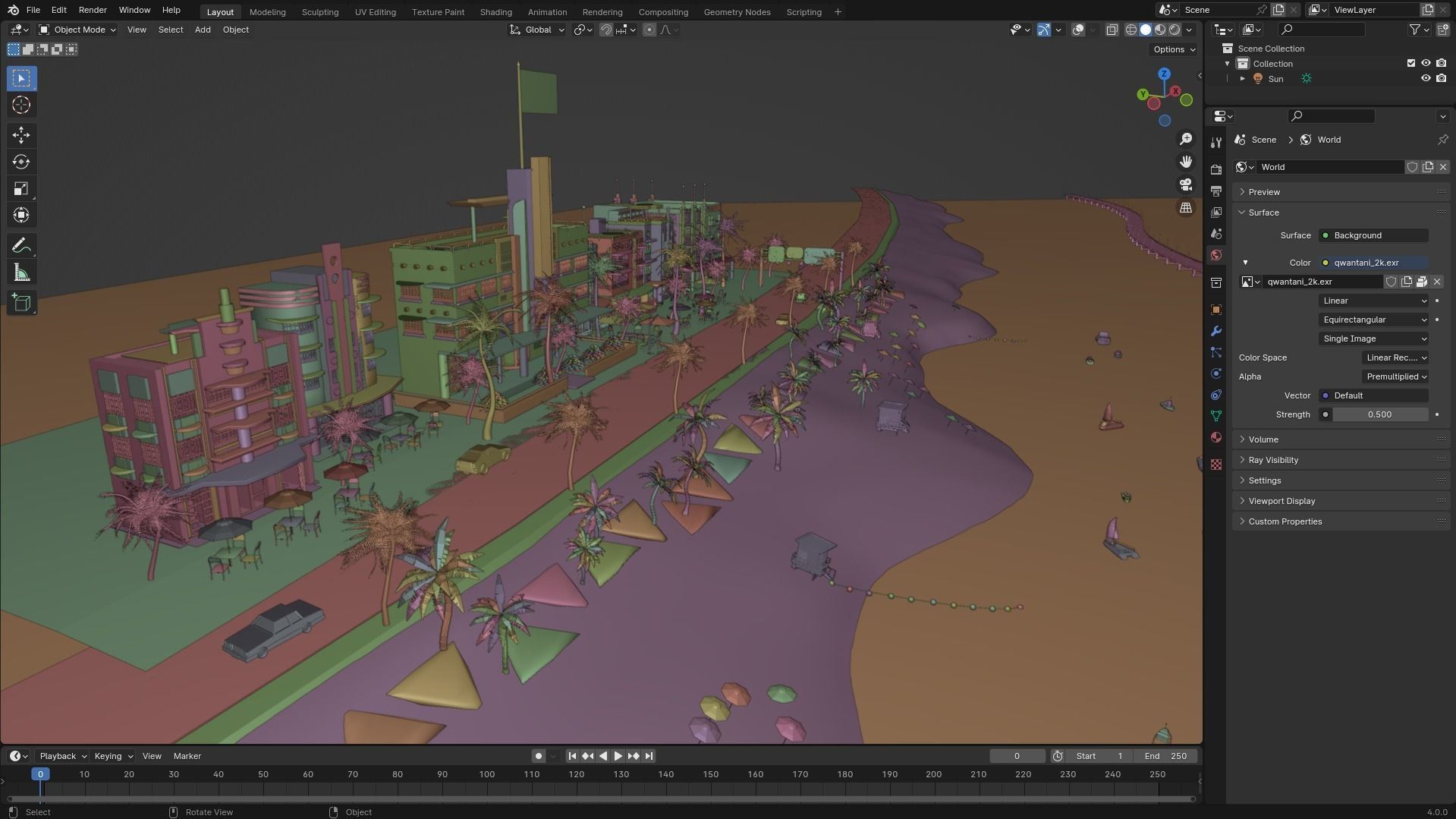
Task: Select the Measure tool
Action: pyautogui.click(x=21, y=272)
